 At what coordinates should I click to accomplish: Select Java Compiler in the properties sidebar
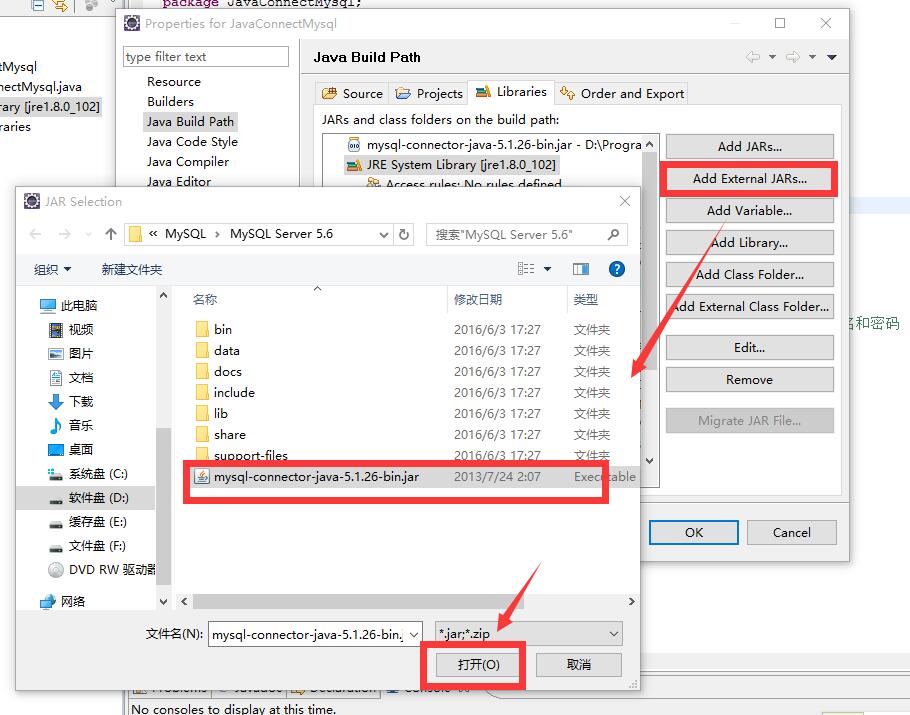point(186,161)
